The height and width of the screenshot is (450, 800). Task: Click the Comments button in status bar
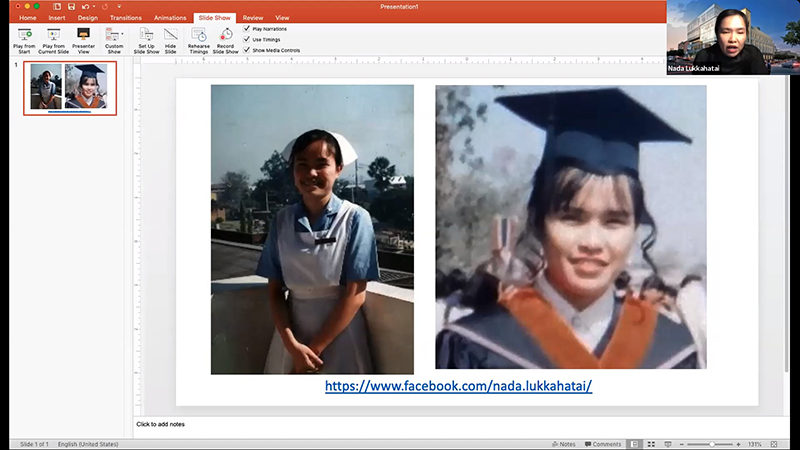coord(603,444)
